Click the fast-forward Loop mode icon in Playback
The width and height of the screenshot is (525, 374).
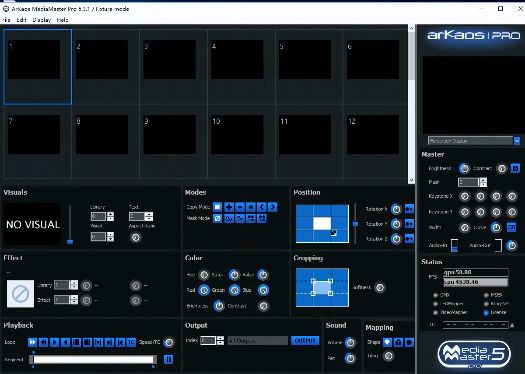point(32,342)
